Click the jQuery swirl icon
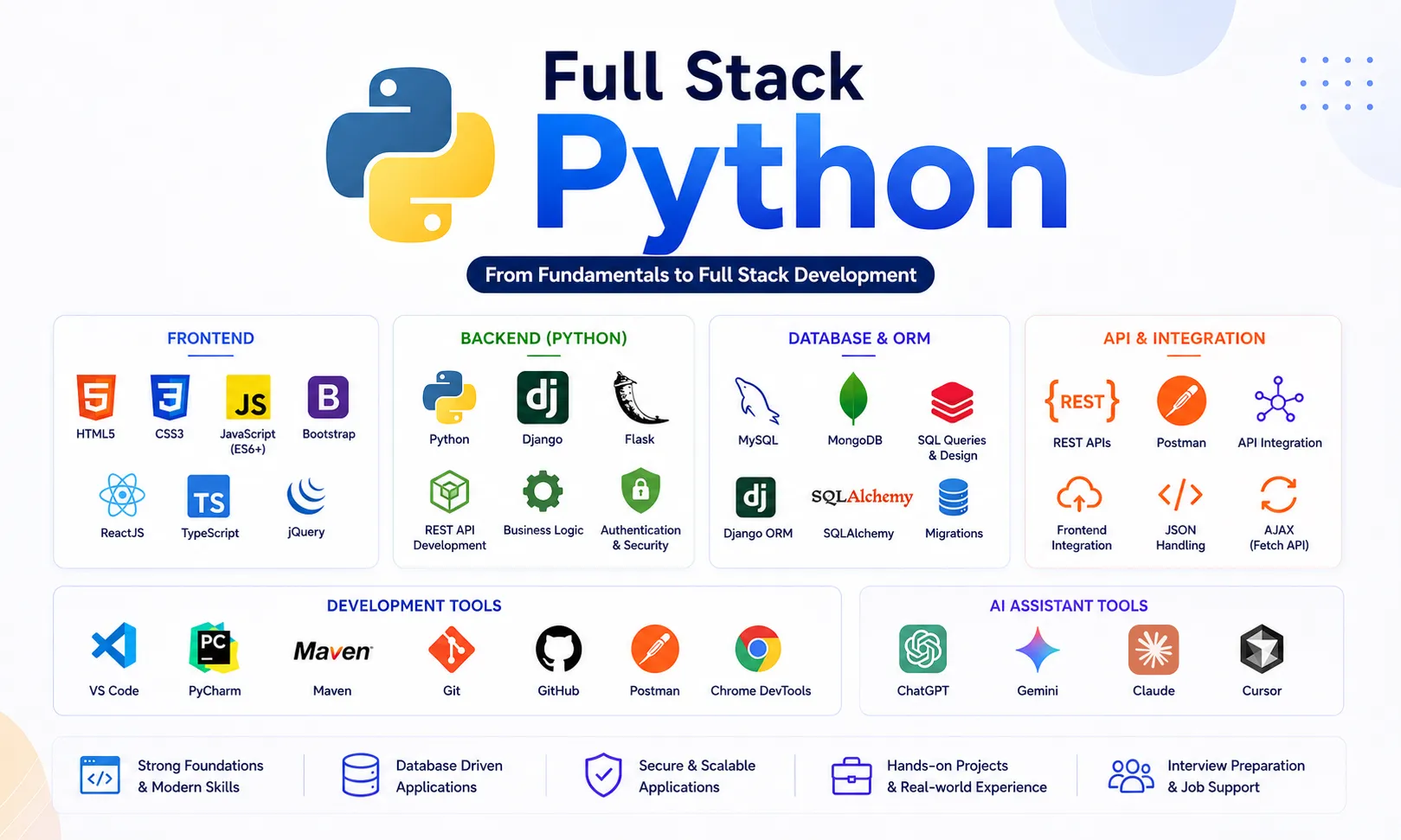Screen dimensions: 1401x840 click(306, 496)
